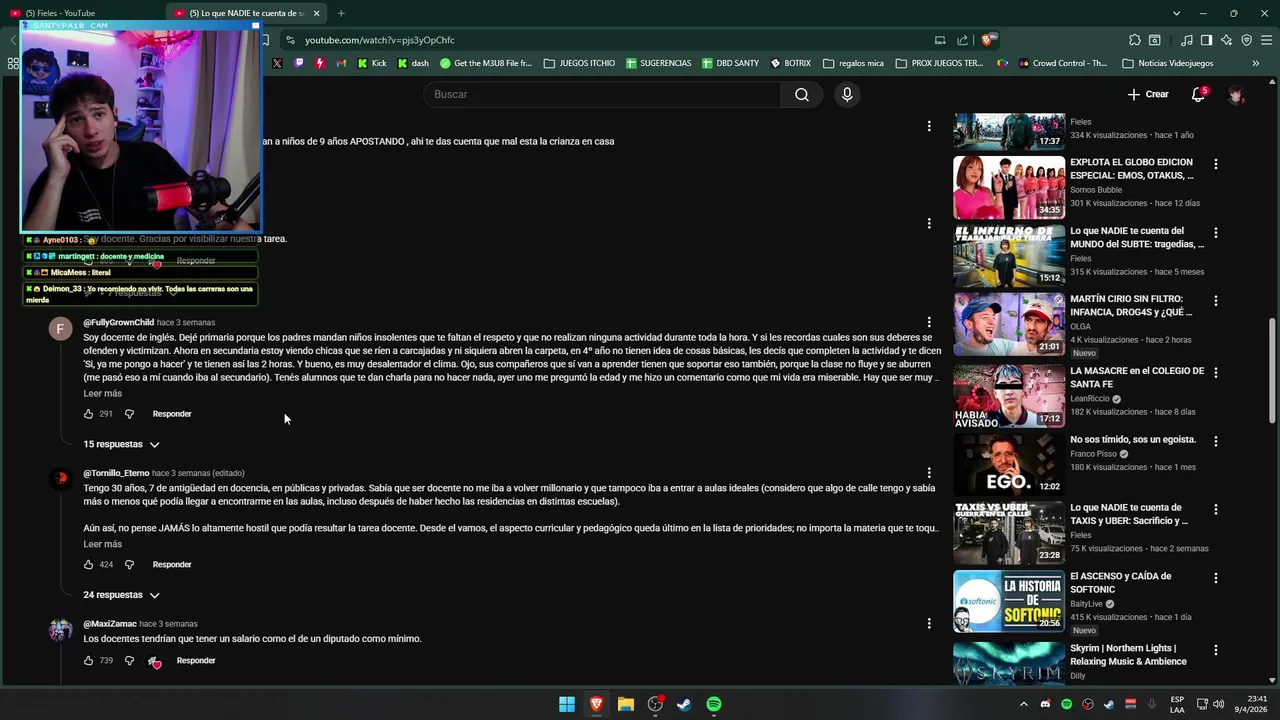Open options for TAXIS y UBER video
The image size is (1280, 720).
tap(1216, 510)
